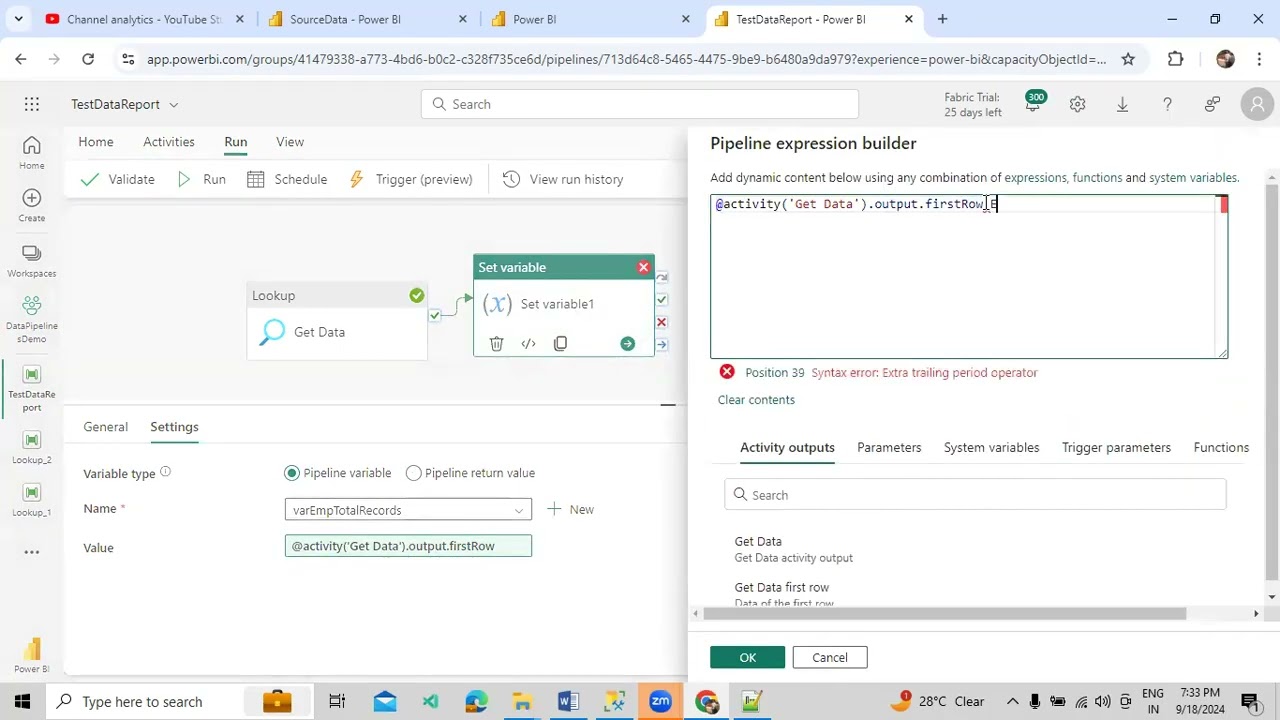Open the user account avatar
This screenshot has width=1280, height=720.
[1257, 104]
